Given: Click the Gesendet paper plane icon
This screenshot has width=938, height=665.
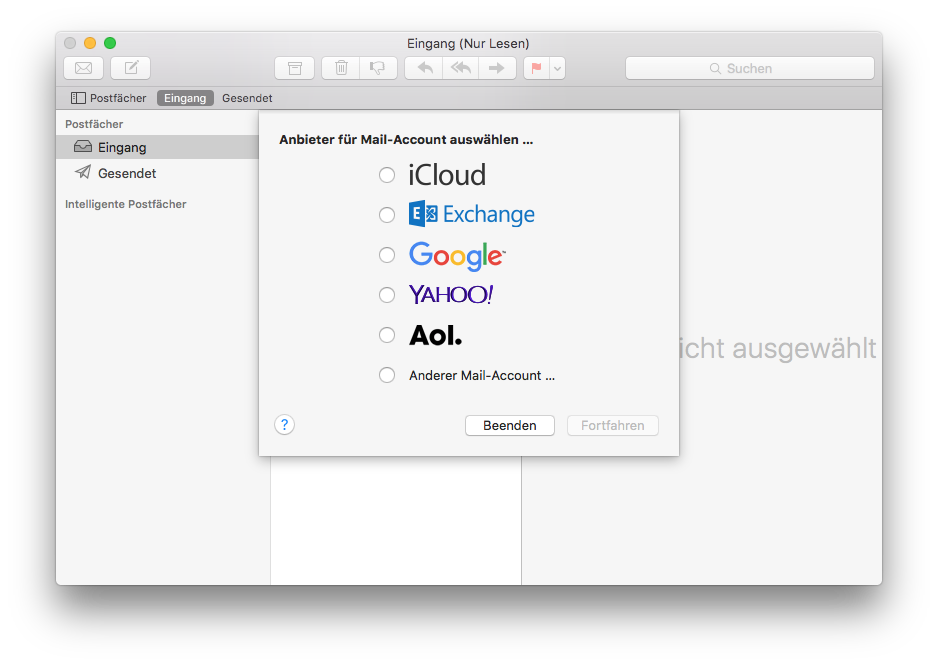Looking at the screenshot, I should (83, 172).
